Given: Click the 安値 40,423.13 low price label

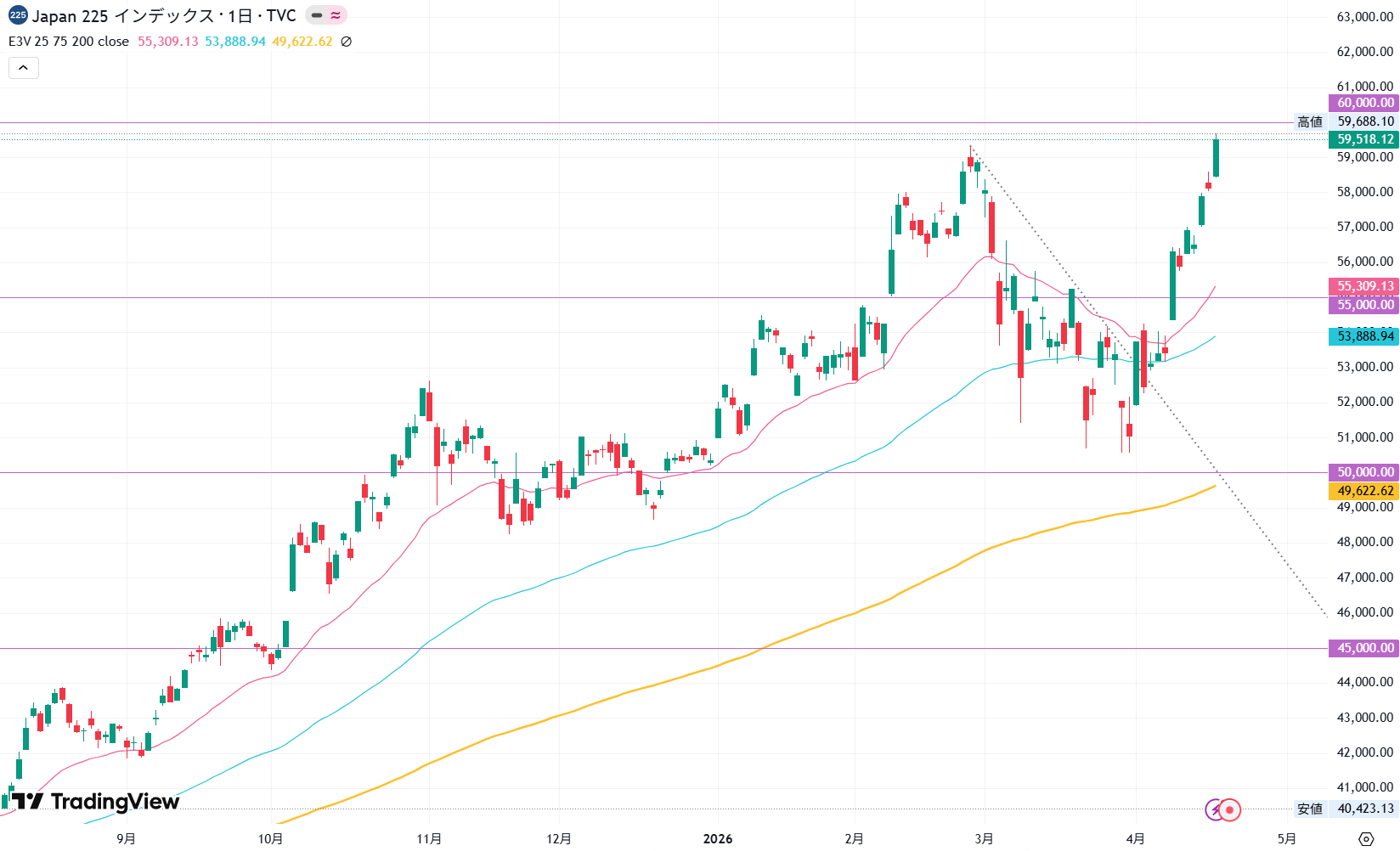Looking at the screenshot, I should tap(1346, 809).
